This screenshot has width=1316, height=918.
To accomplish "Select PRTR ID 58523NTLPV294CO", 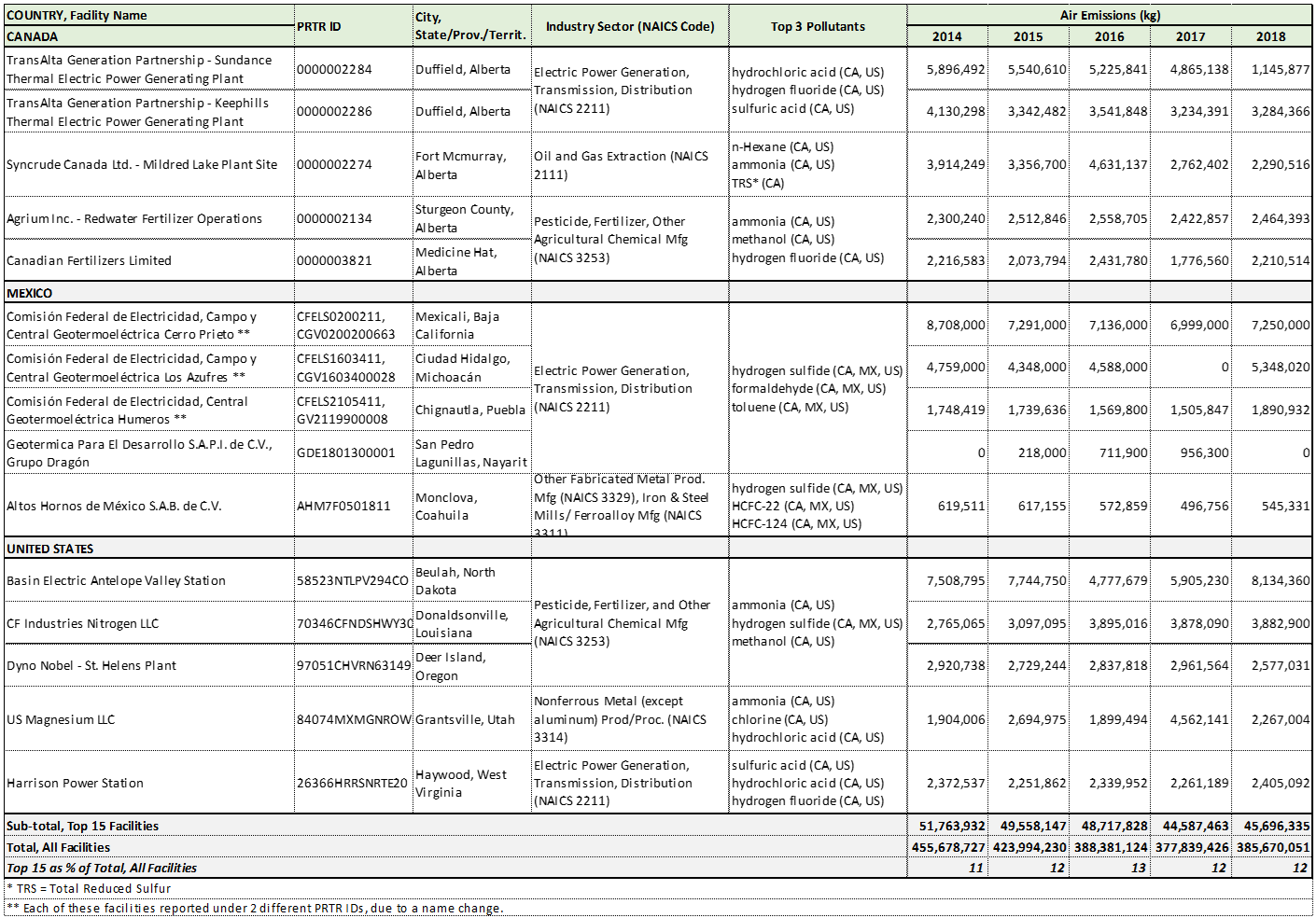I will (353, 580).
